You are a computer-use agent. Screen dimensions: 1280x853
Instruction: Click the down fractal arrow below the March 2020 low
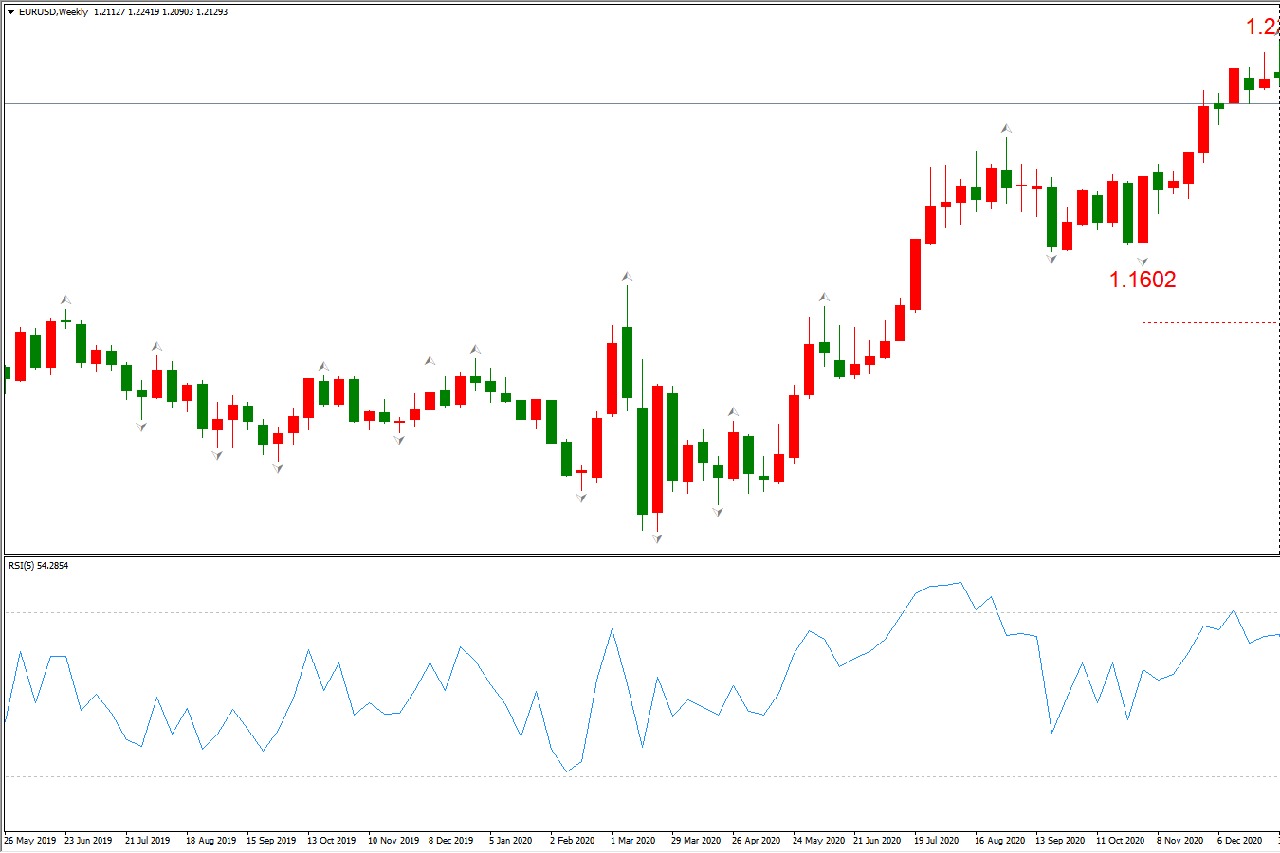(x=657, y=539)
